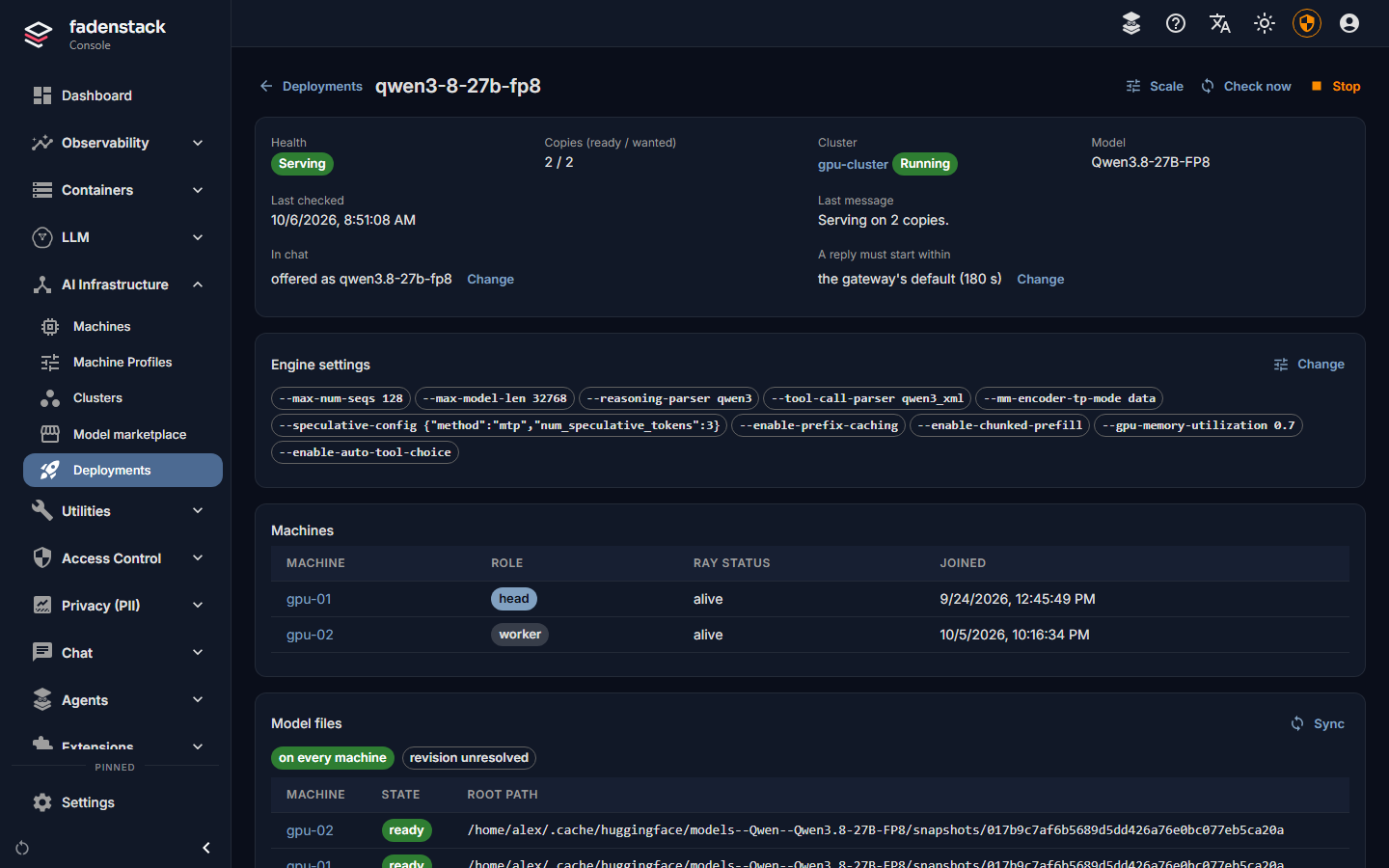The height and width of the screenshot is (868, 1389).
Task: Collapse the sidebar with the chevron
Action: click(x=206, y=848)
